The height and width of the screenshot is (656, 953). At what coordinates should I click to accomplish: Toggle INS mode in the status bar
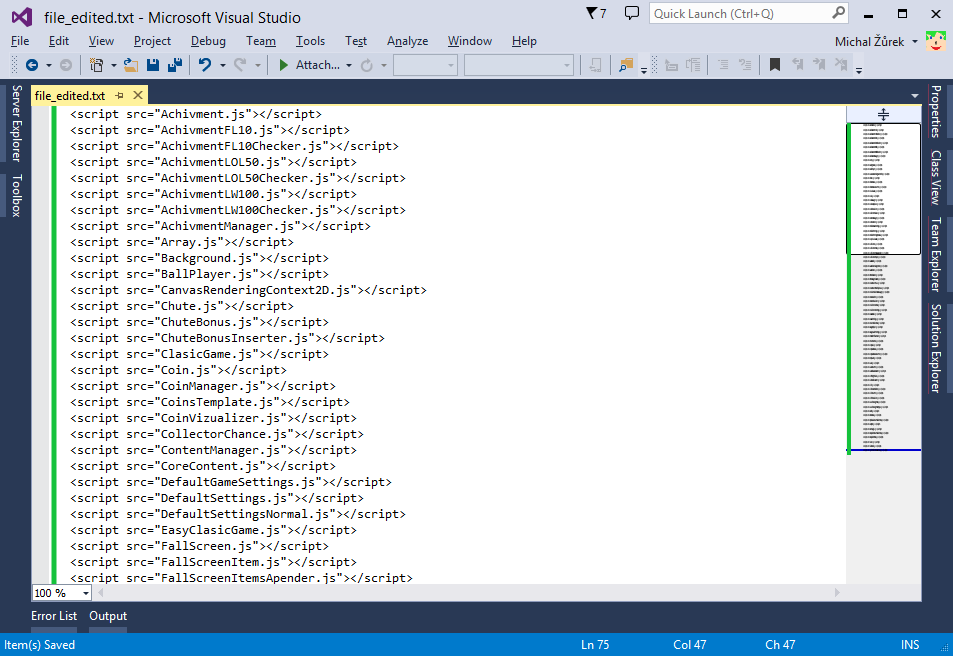909,644
